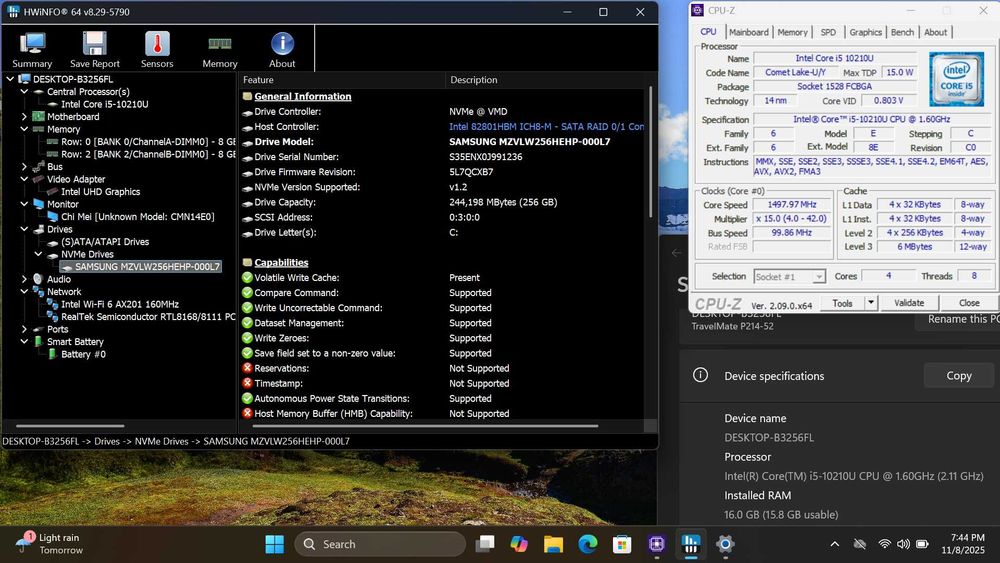Switch to SPD tab in CPU-Z

(828, 32)
